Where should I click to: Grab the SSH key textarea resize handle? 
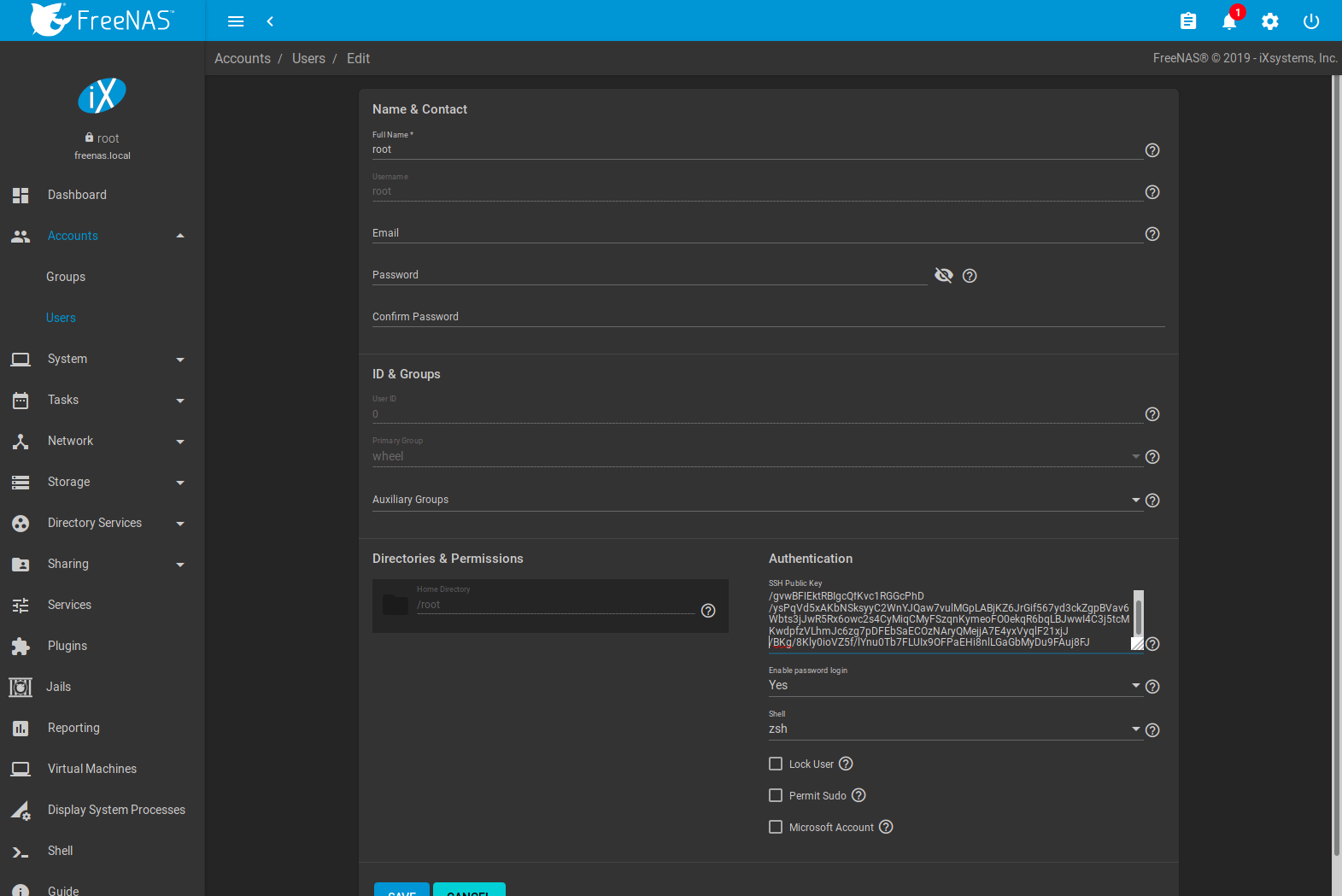point(1137,644)
